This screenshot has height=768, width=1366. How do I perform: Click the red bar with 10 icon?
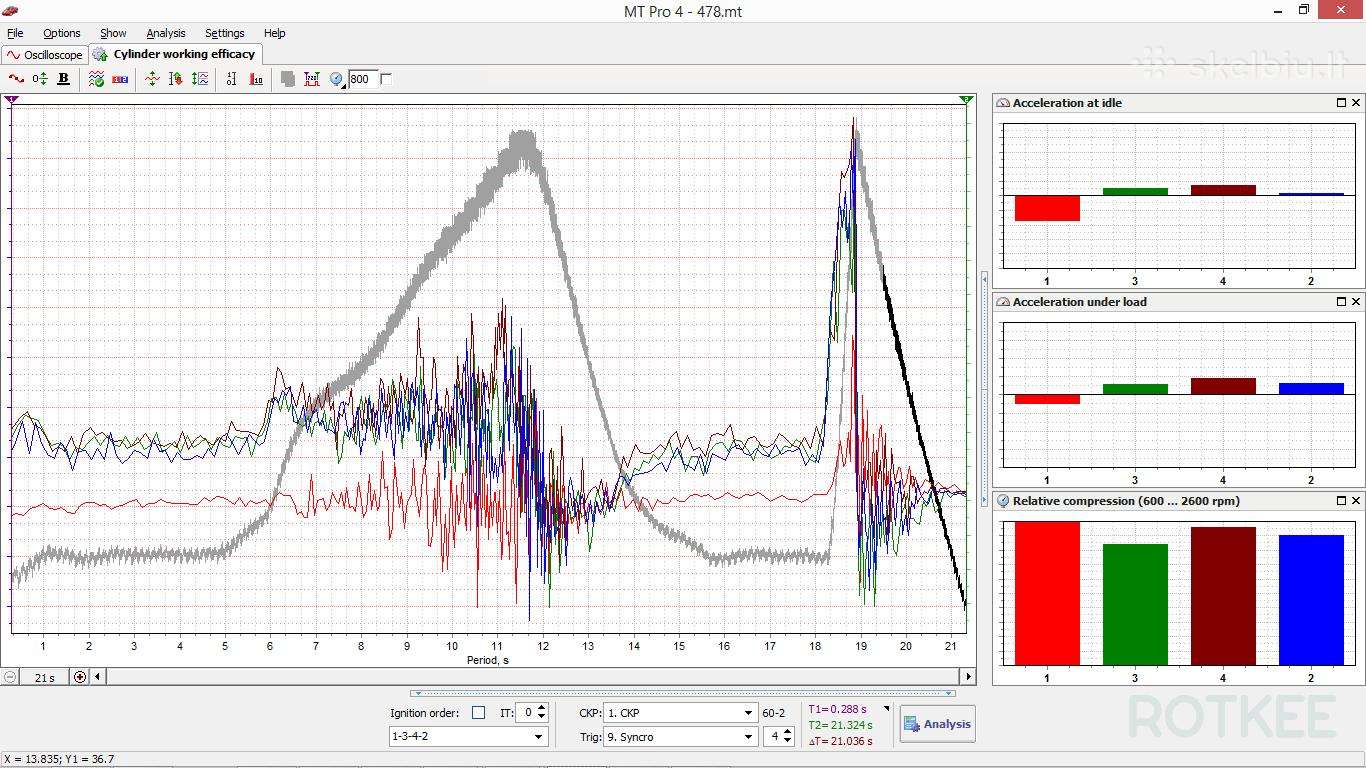(x=256, y=79)
